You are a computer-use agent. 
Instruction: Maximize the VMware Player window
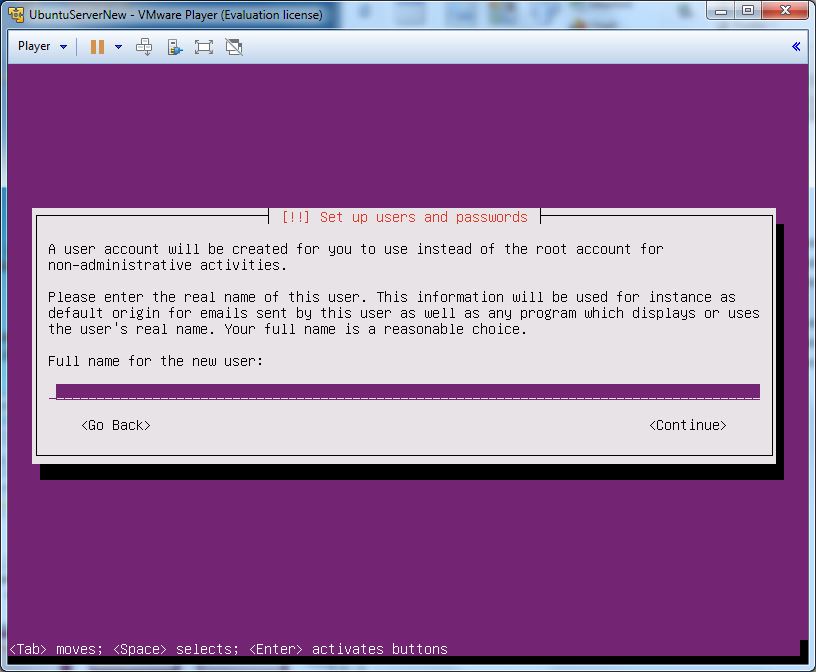[748, 11]
